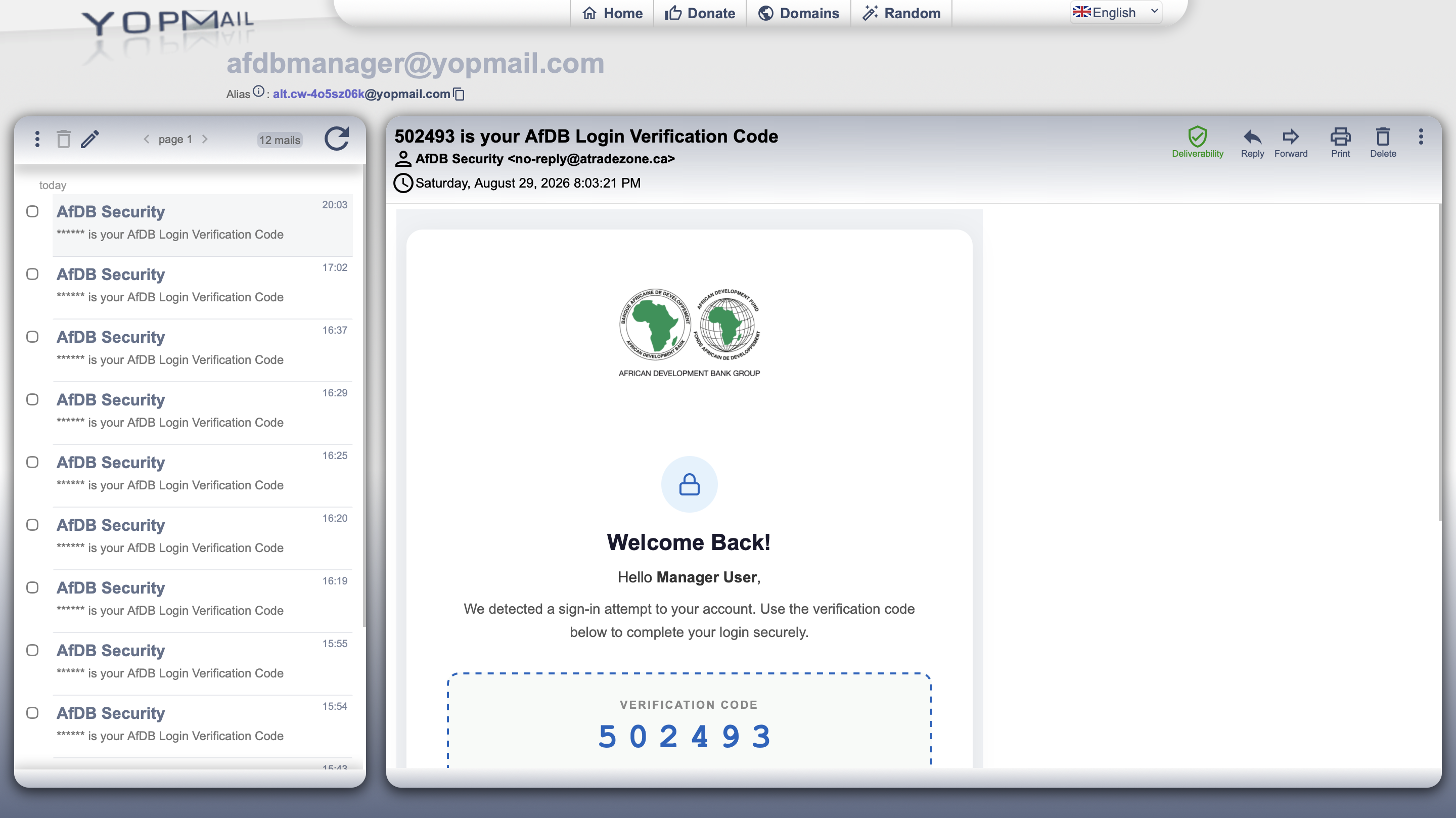Delete the open verification email
1456x818 pixels.
pyautogui.click(x=1383, y=143)
